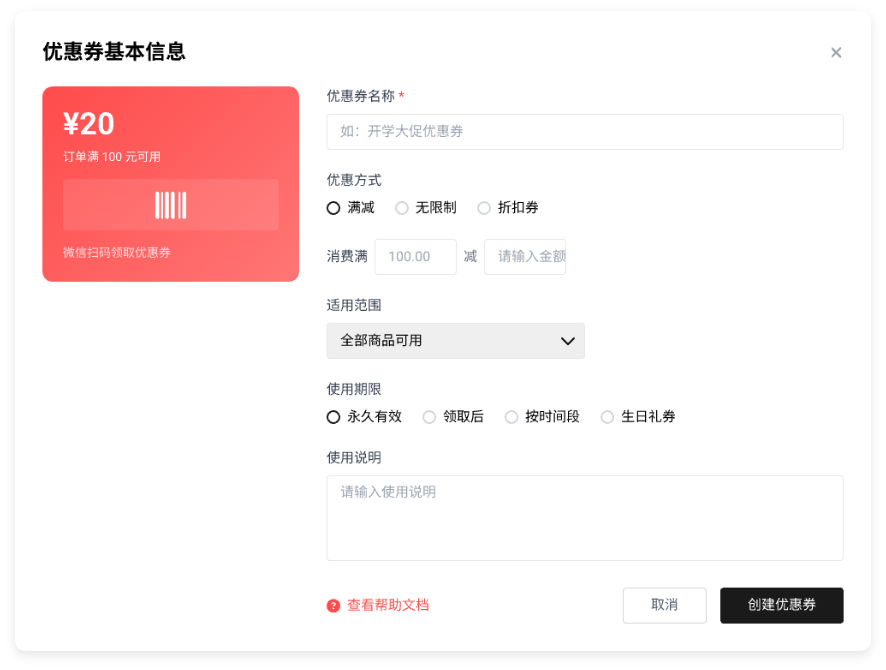Focus the 优惠券名称 input field
886x670 pixels.
point(584,132)
